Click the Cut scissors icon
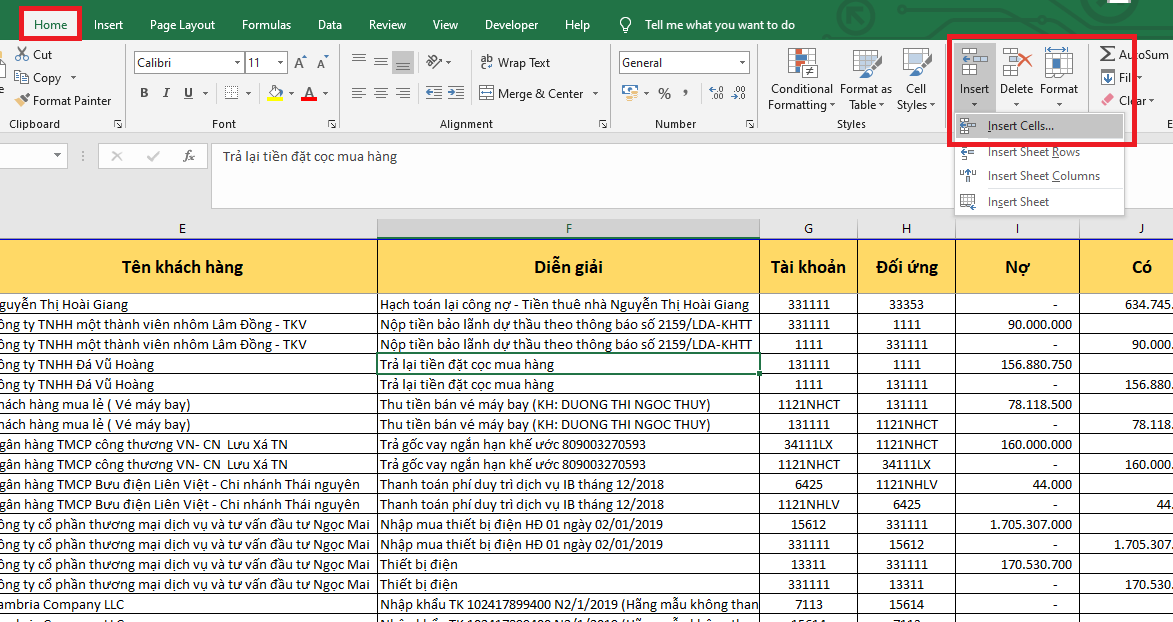The height and width of the screenshot is (622, 1173). pos(22,55)
